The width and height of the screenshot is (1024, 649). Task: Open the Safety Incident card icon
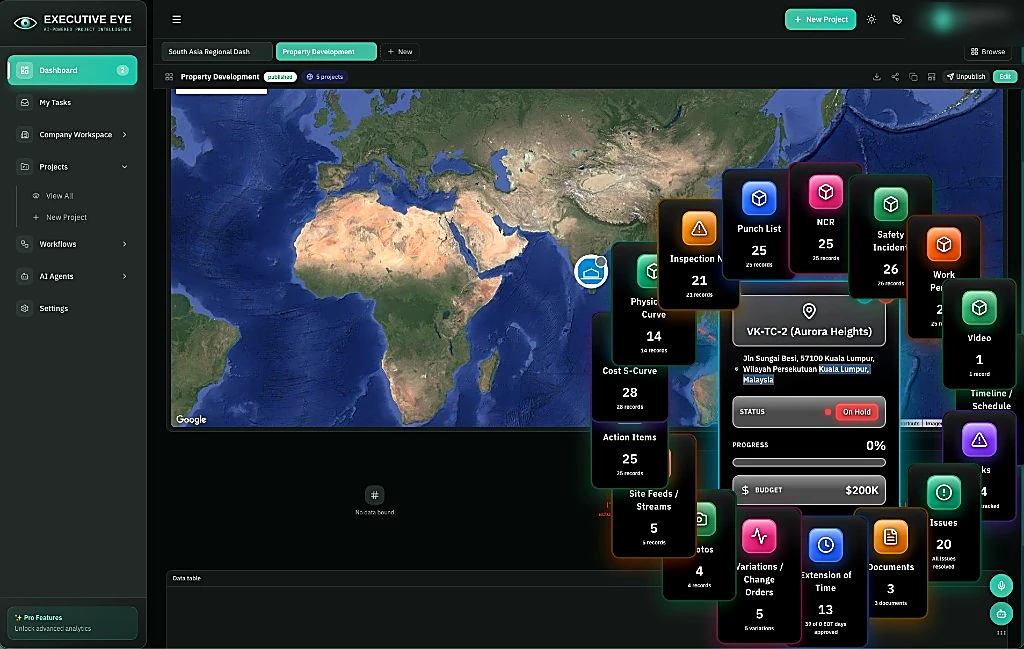[x=891, y=204]
